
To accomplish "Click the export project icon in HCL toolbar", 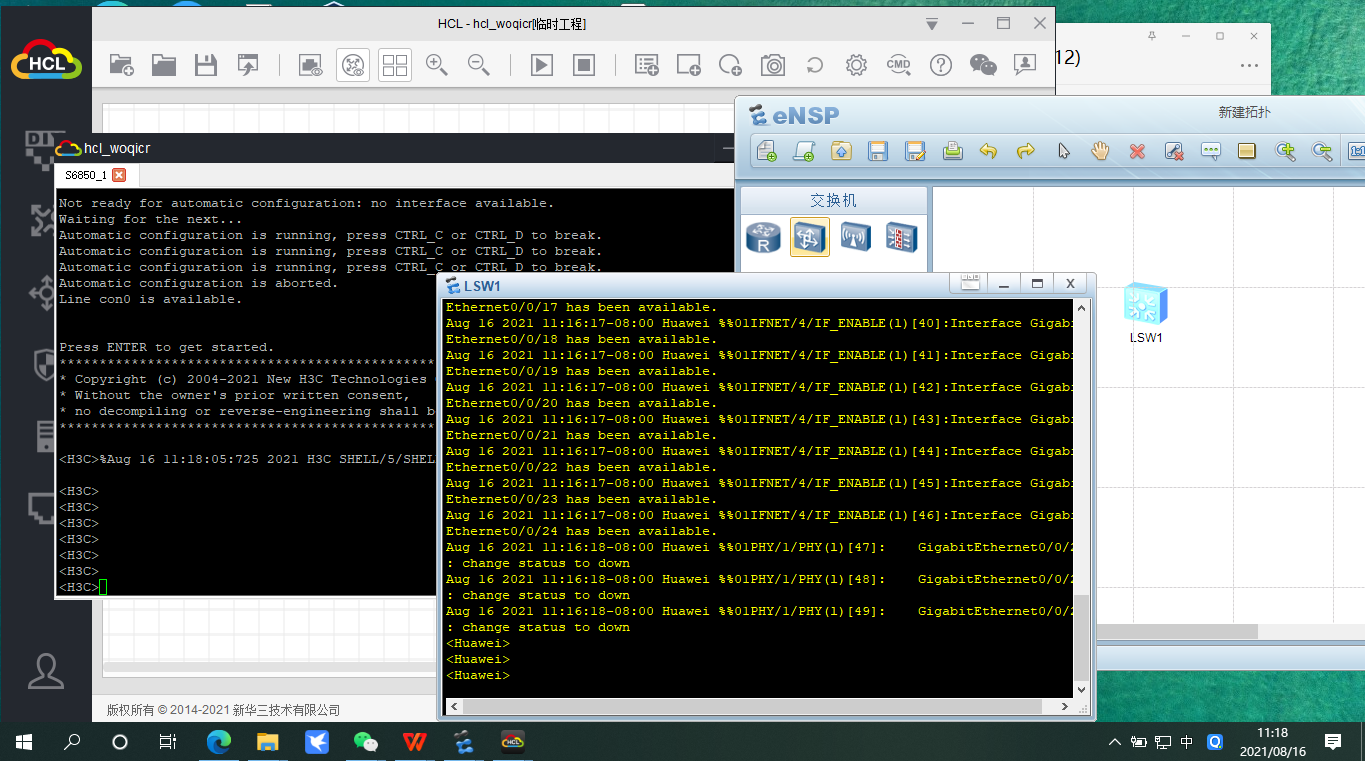I will point(248,65).
